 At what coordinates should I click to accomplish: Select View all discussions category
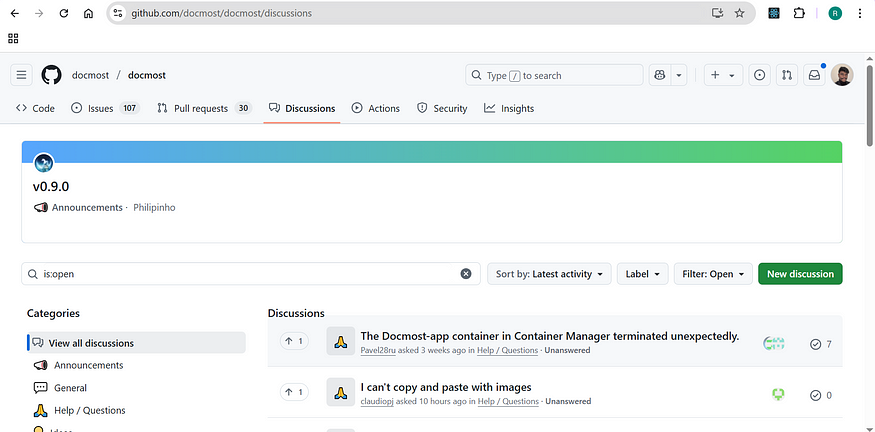[136, 343]
